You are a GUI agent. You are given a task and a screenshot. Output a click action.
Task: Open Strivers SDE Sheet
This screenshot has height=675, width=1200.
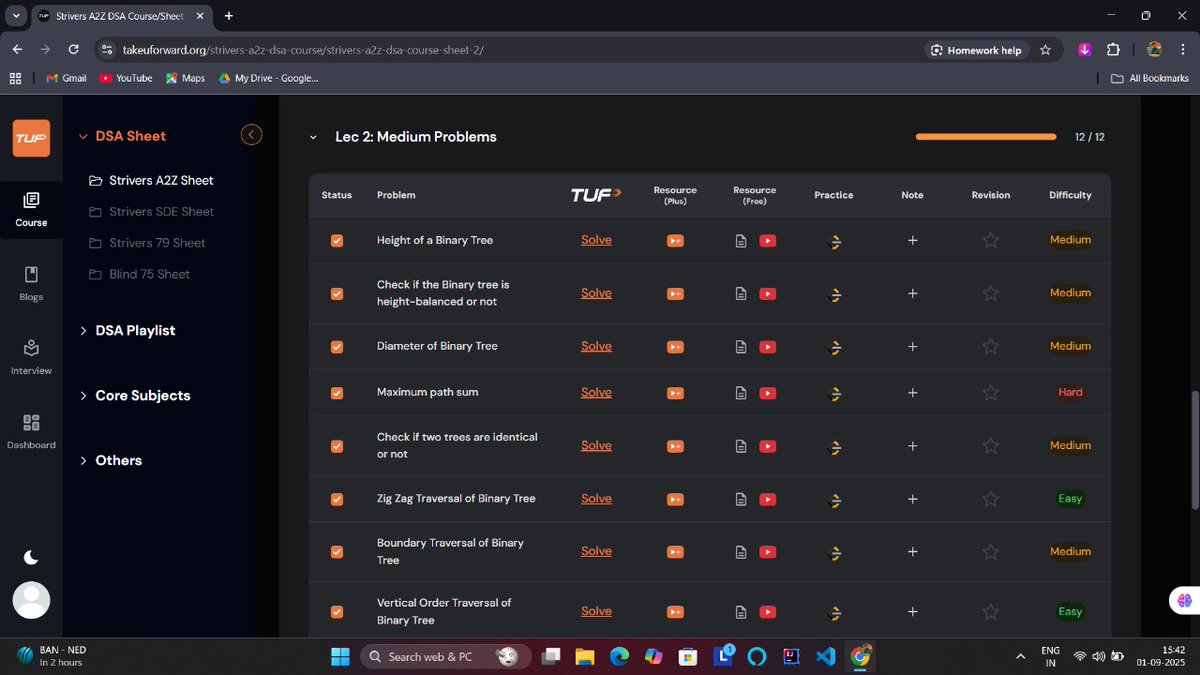151,211
